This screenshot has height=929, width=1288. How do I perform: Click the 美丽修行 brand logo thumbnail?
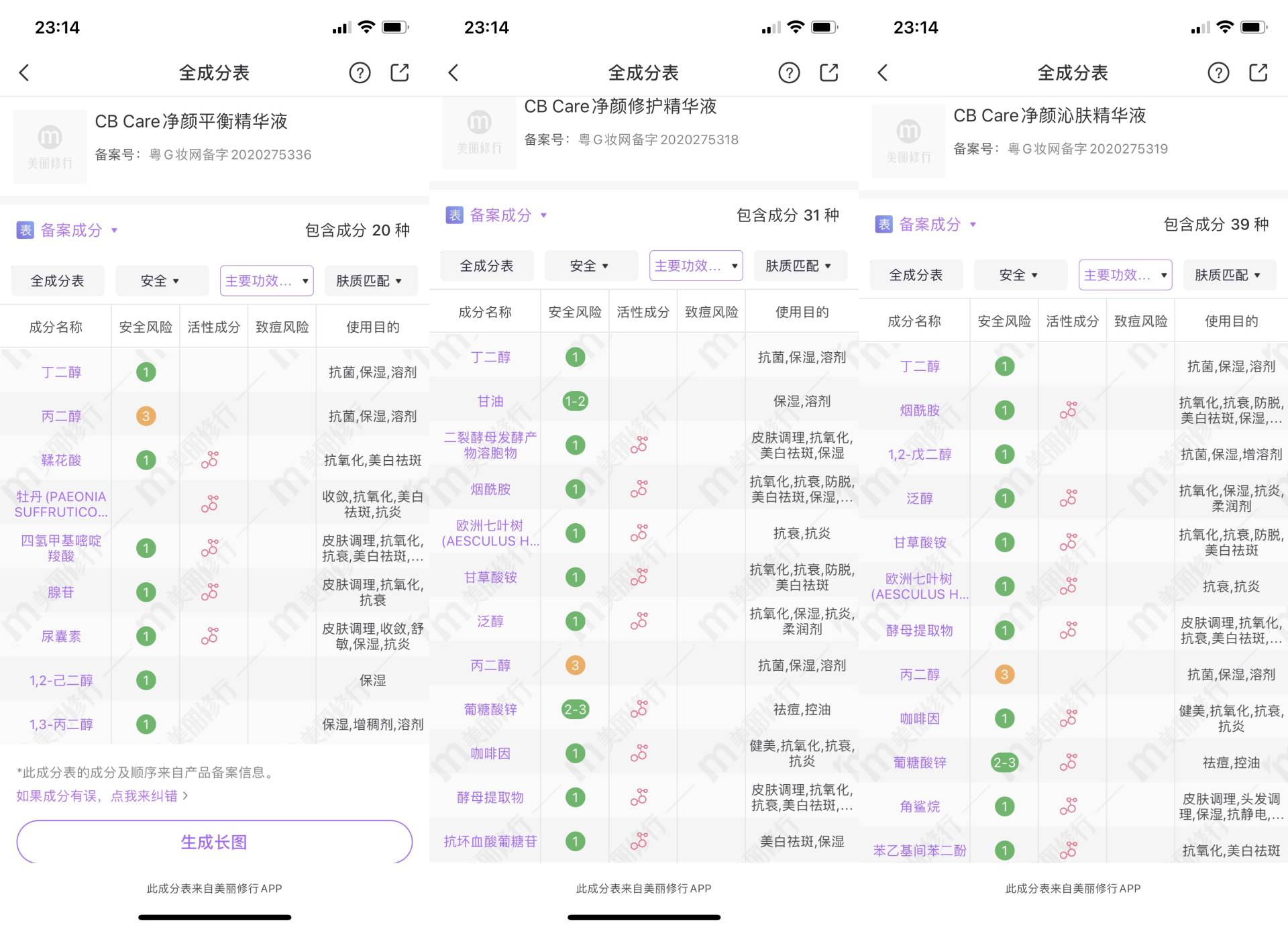[50, 146]
